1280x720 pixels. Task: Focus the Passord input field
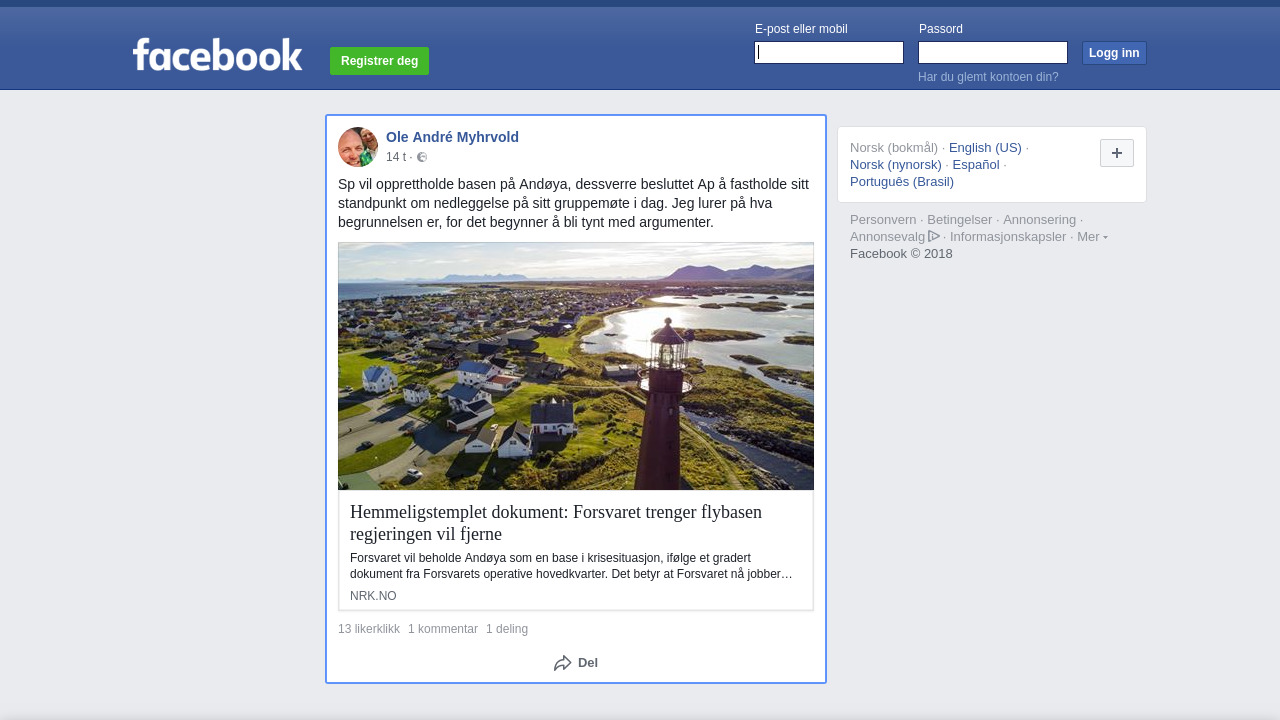[993, 52]
